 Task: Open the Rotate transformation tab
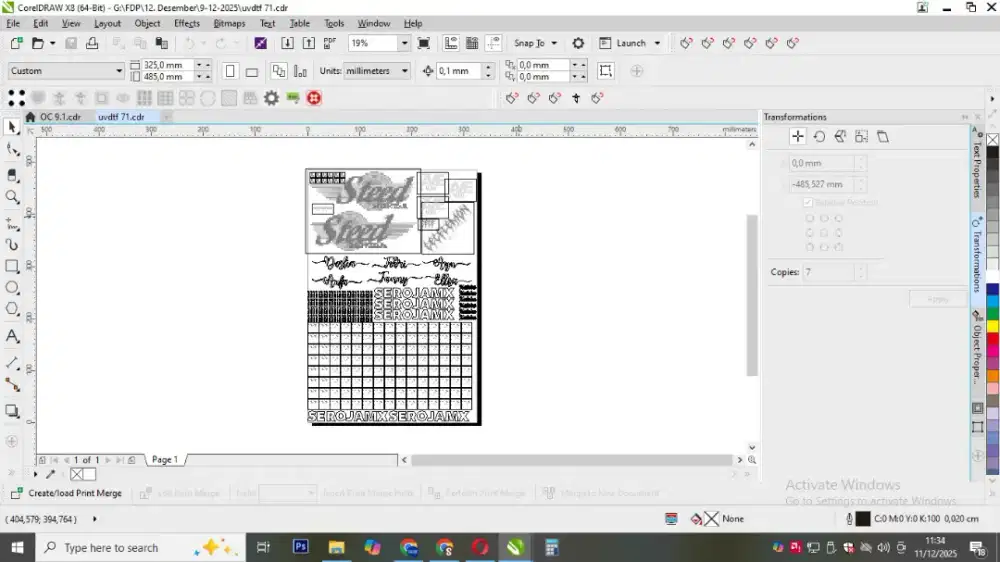click(x=820, y=137)
